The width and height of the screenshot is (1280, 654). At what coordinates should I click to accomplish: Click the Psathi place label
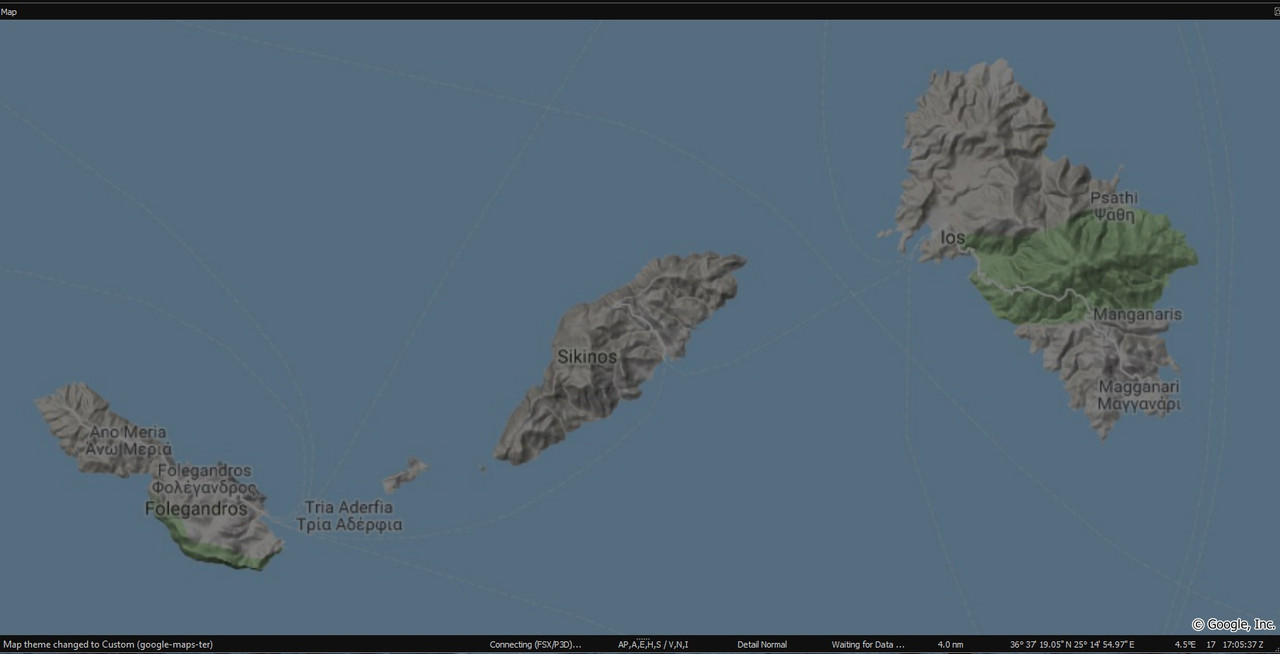coord(1114,206)
